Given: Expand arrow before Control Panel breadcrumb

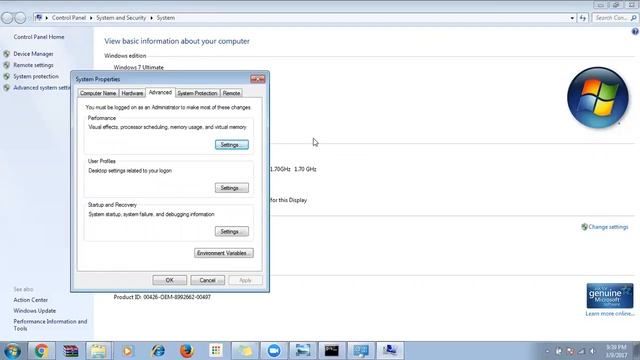Looking at the screenshot, I should point(47,18).
